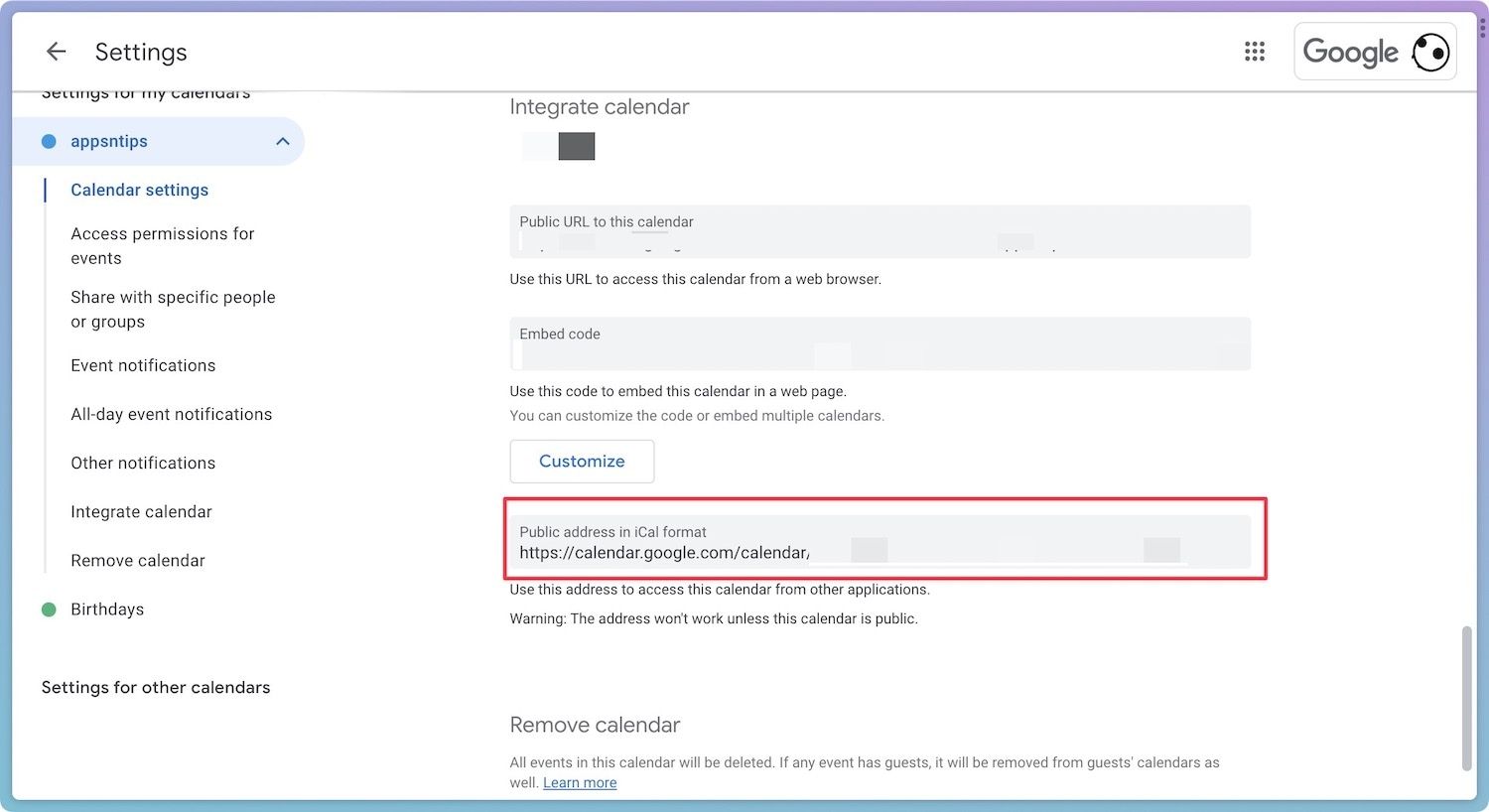Viewport: 1489px width, 812px height.
Task: Click the green dot beside Birthdays
Action: click(x=49, y=609)
